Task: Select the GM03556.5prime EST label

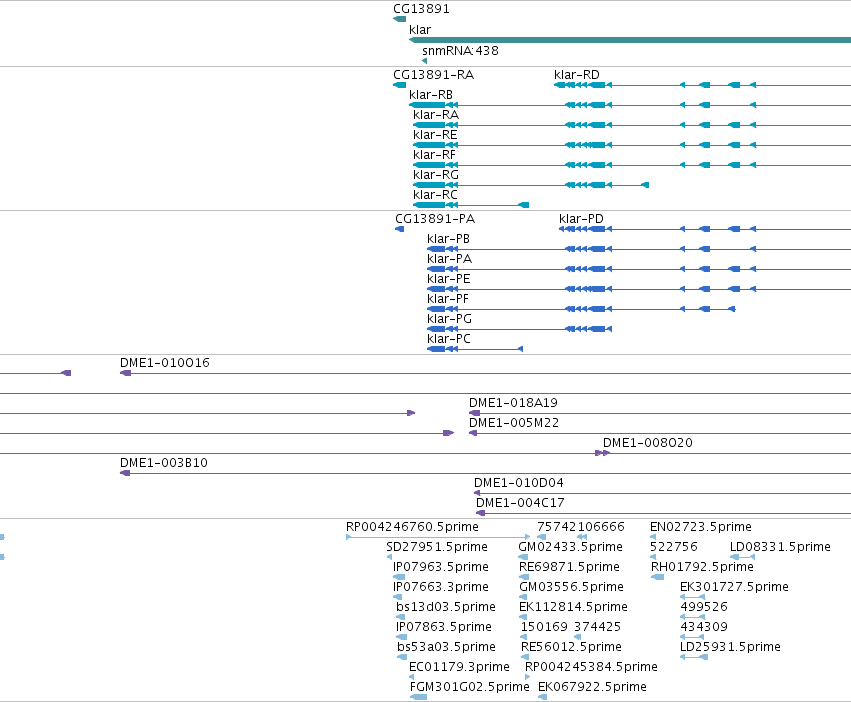Action: point(571,587)
